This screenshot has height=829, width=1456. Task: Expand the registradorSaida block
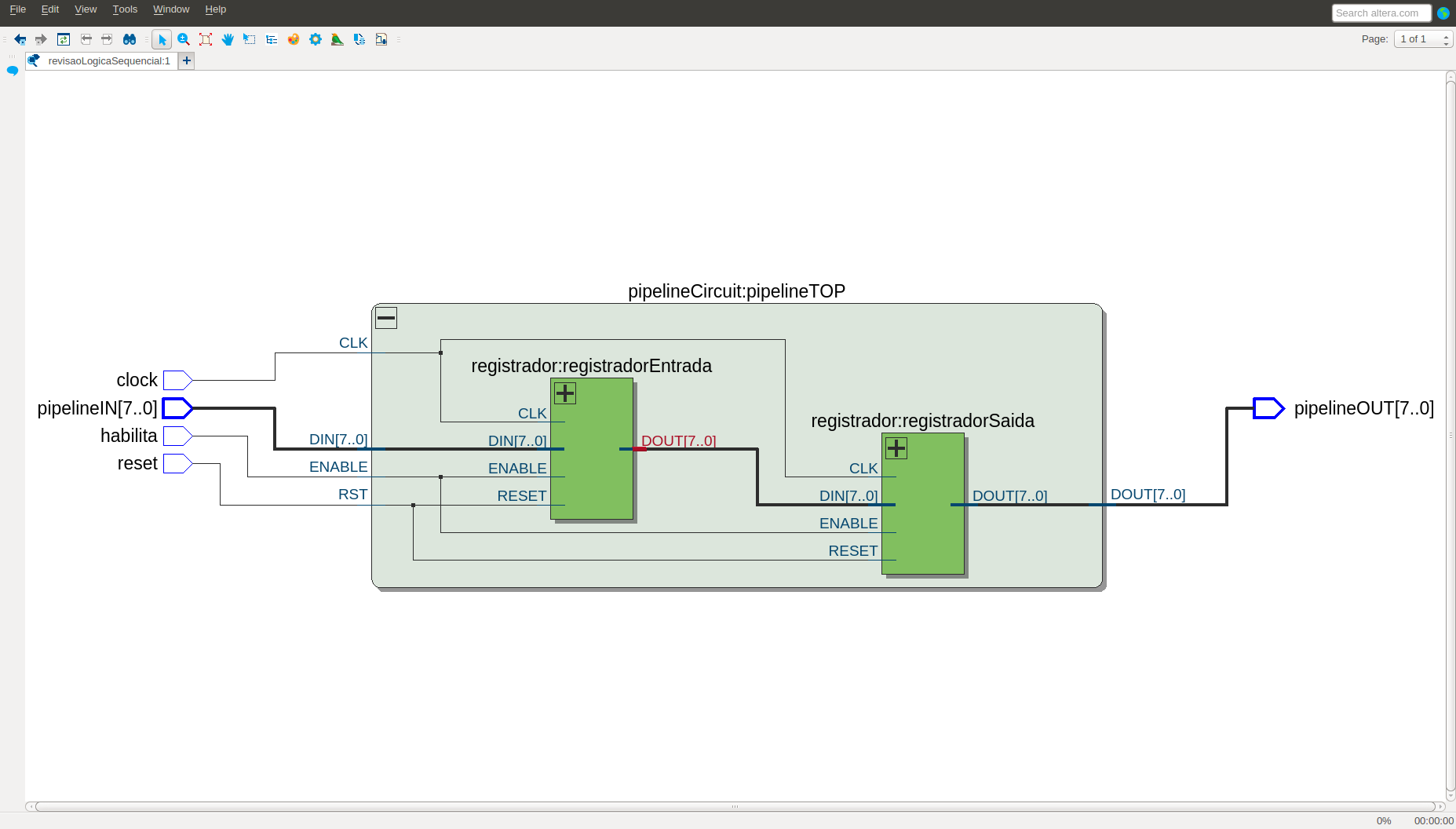[896, 448]
